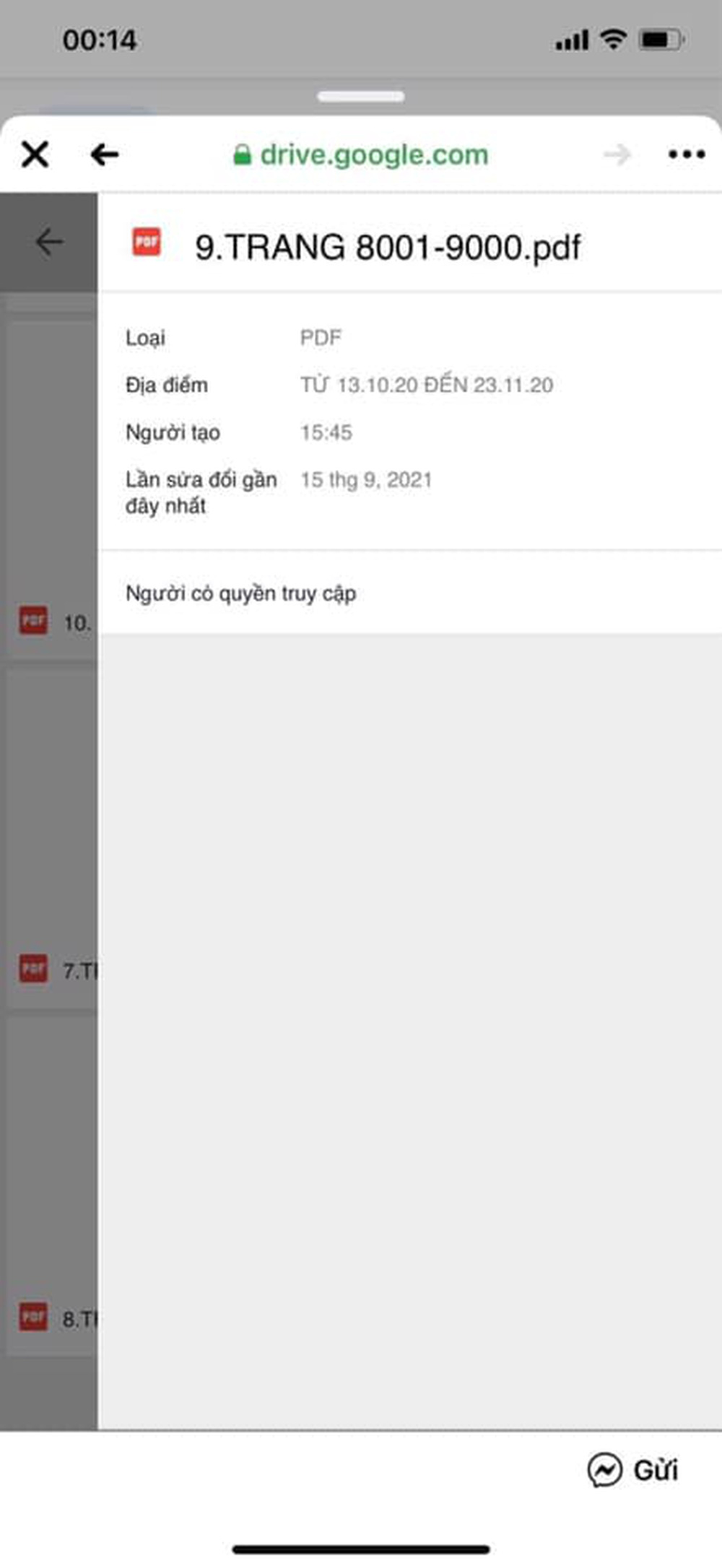Tap the drive.google.com address bar
The image size is (722, 1568).
click(x=361, y=154)
